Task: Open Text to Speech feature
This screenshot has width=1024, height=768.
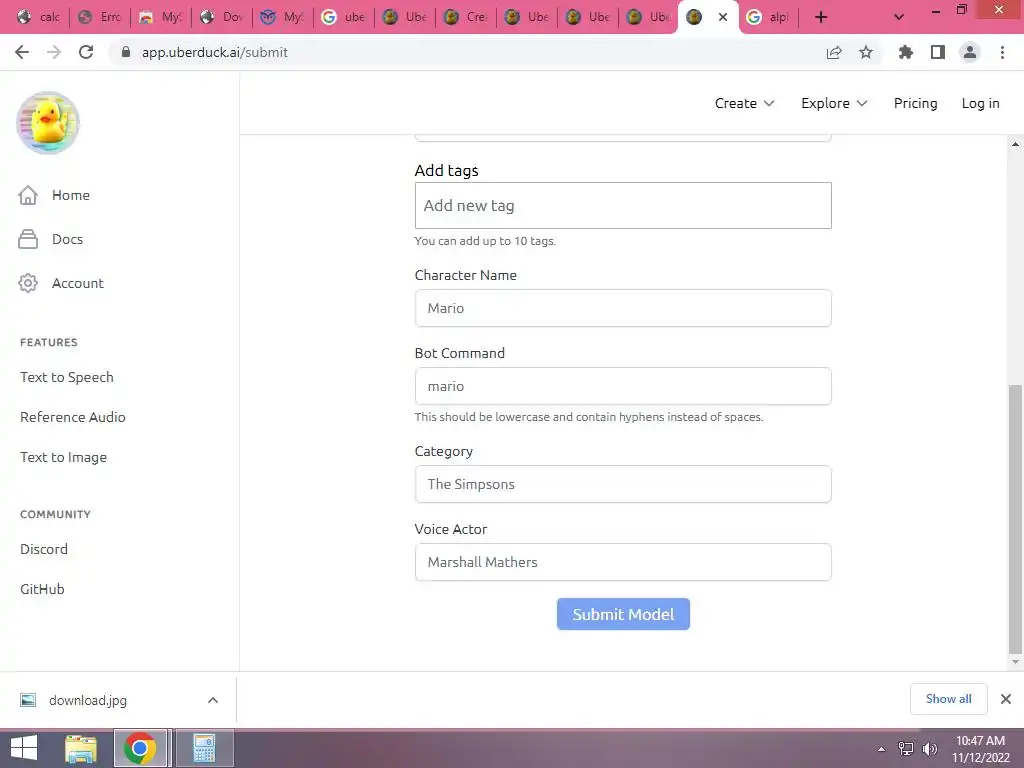Action: point(67,377)
